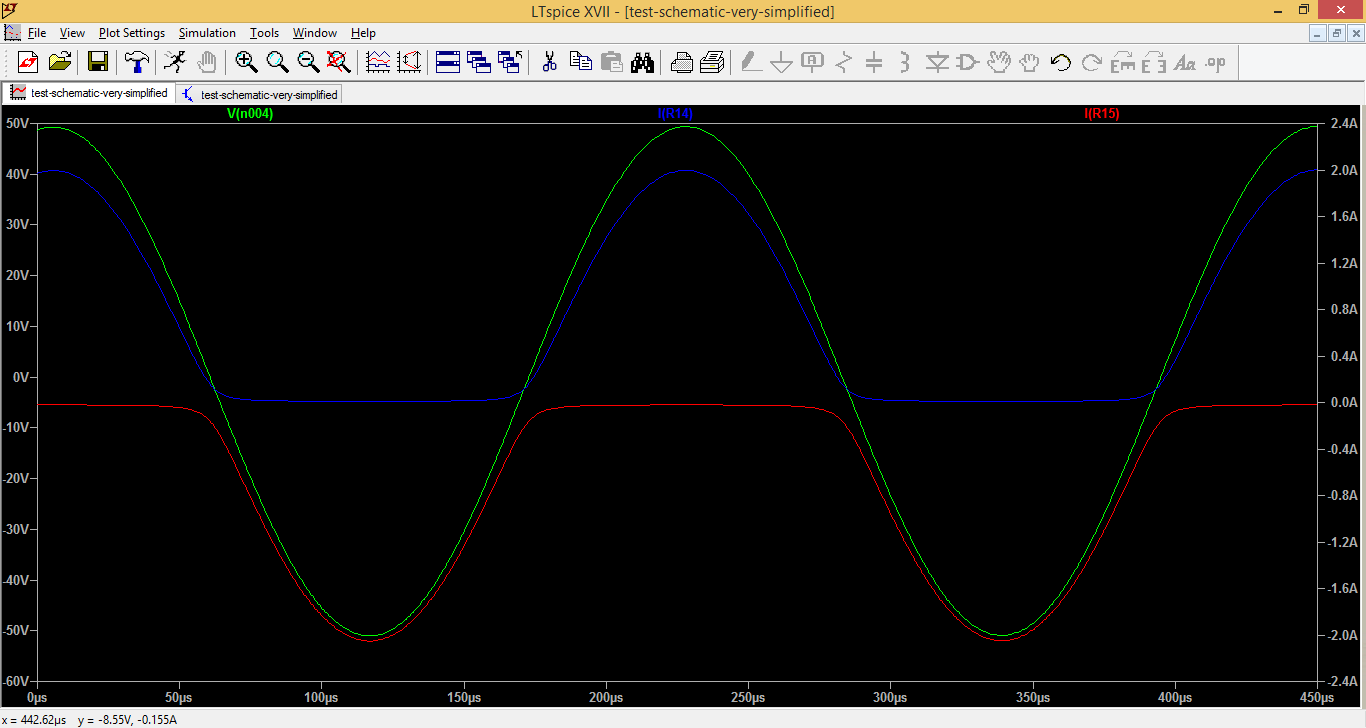Viewport: 1366px width, 728px height.
Task: Open Find with the binoculars icon
Action: pyautogui.click(x=642, y=62)
